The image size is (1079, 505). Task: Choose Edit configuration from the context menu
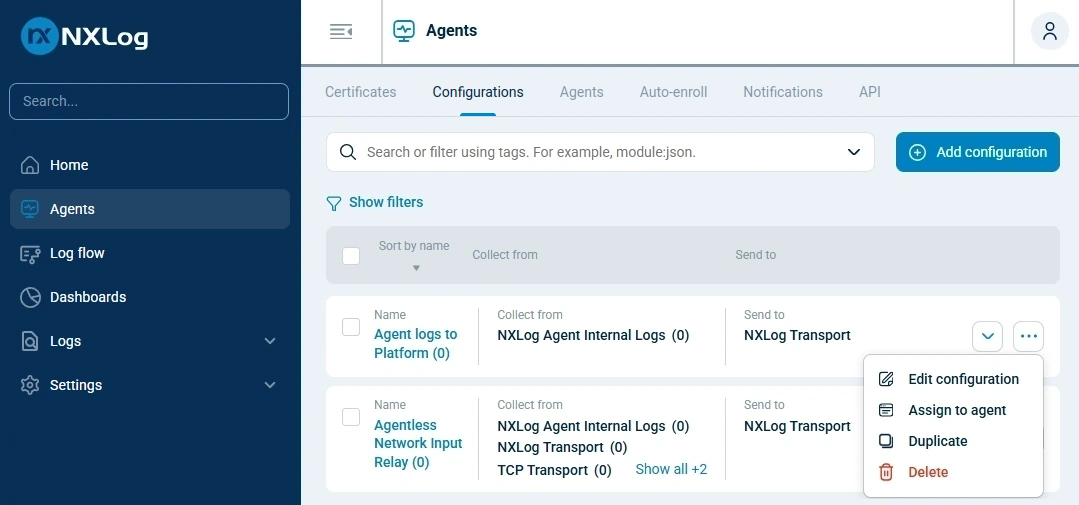[x=953, y=379]
